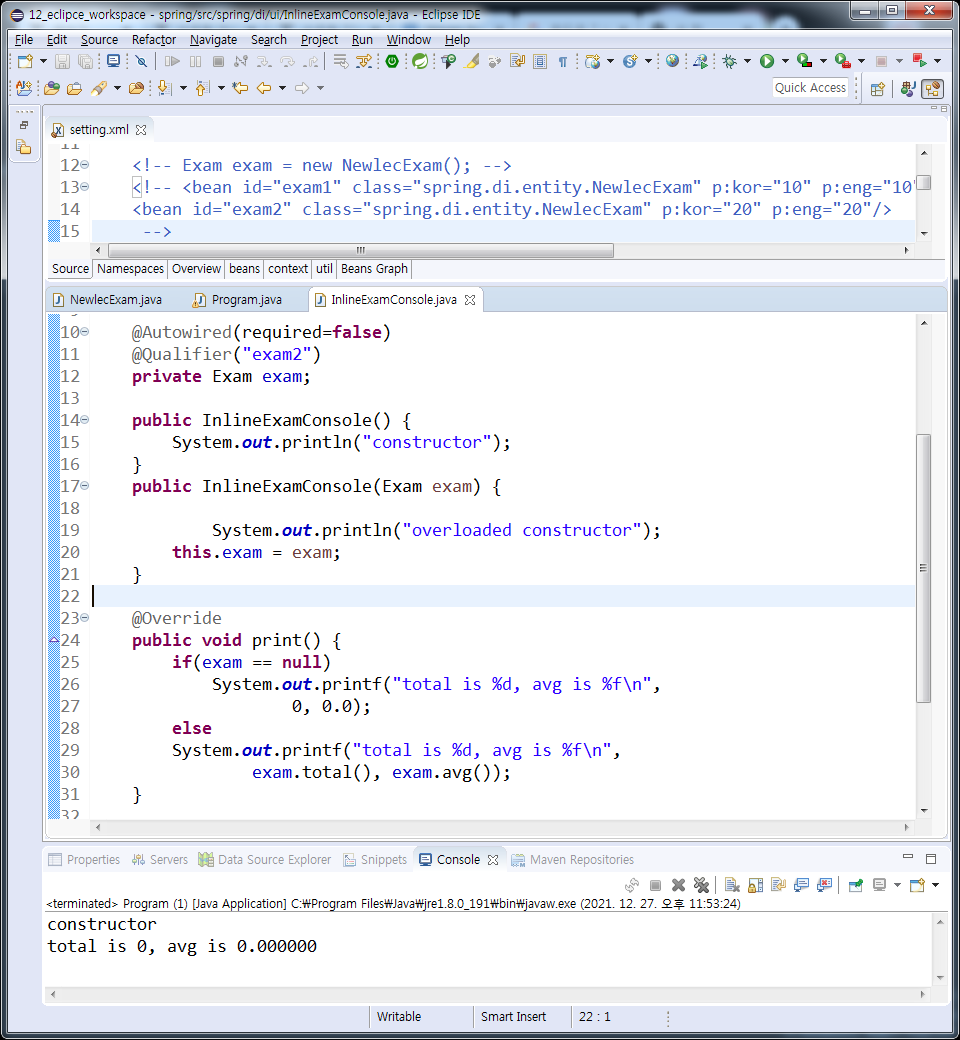Click the Quick Access search field
Image resolution: width=960 pixels, height=1040 pixels.
[x=810, y=88]
